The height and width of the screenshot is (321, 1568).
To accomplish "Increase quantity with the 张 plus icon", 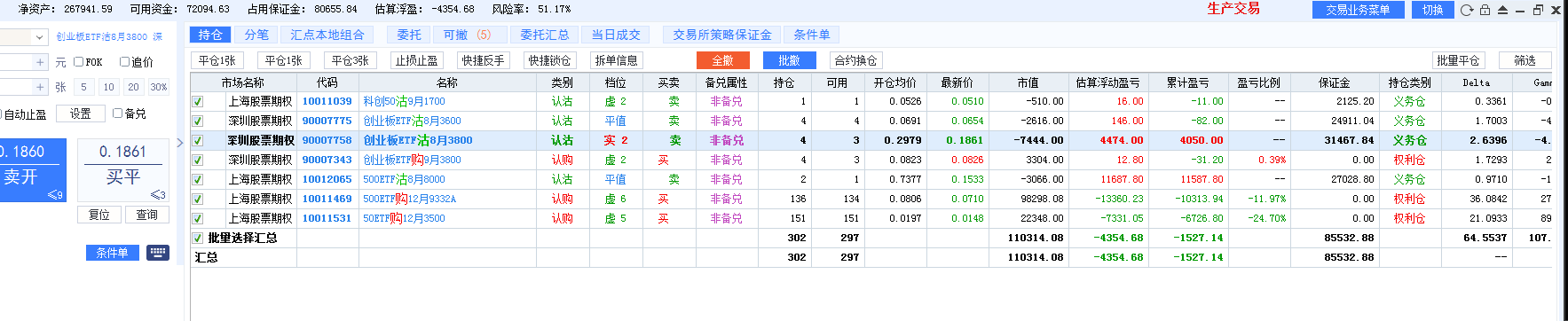I will 40,87.
